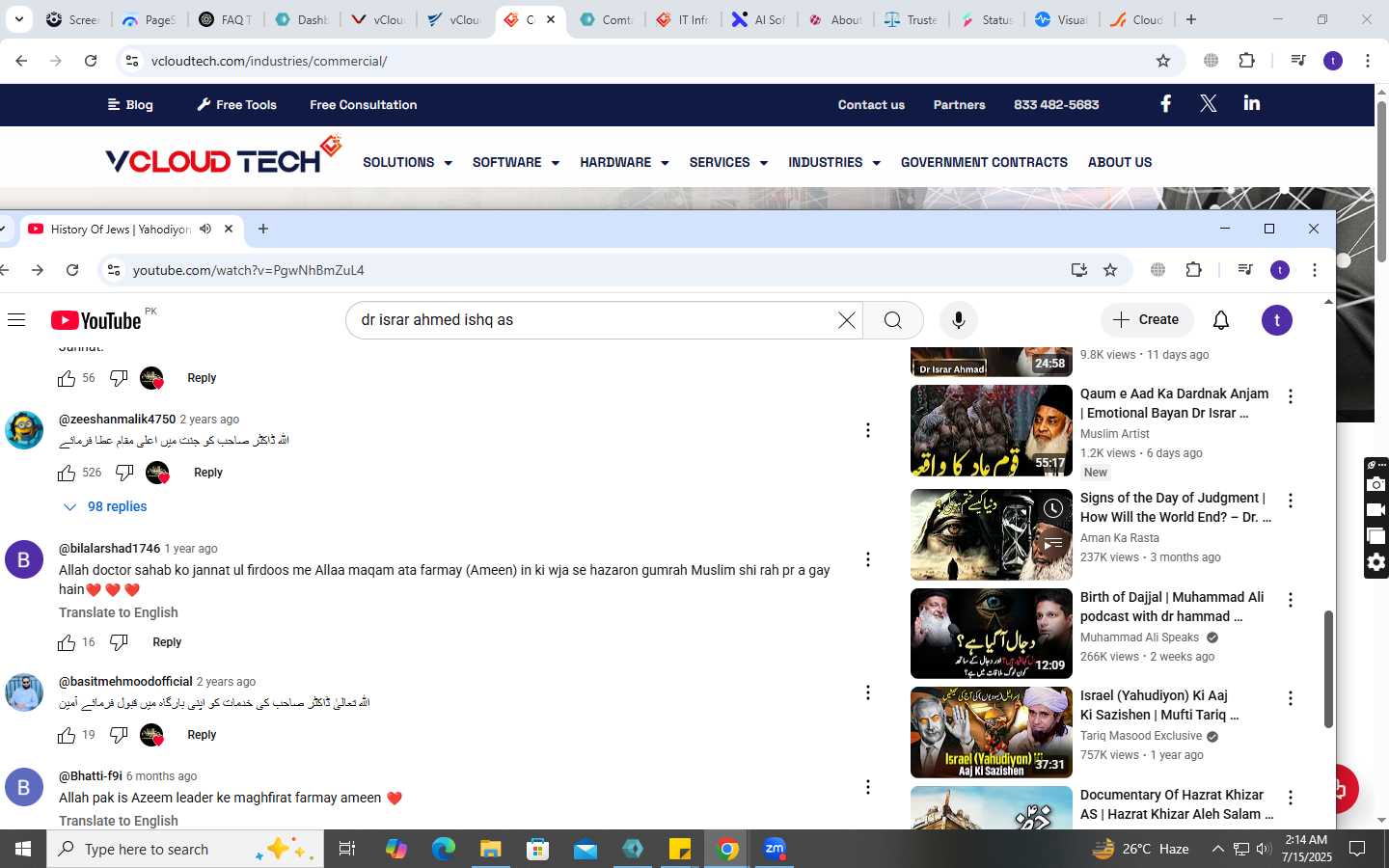
Task: Reply to @bilalarshad1746's comment
Action: pyautogui.click(x=167, y=642)
